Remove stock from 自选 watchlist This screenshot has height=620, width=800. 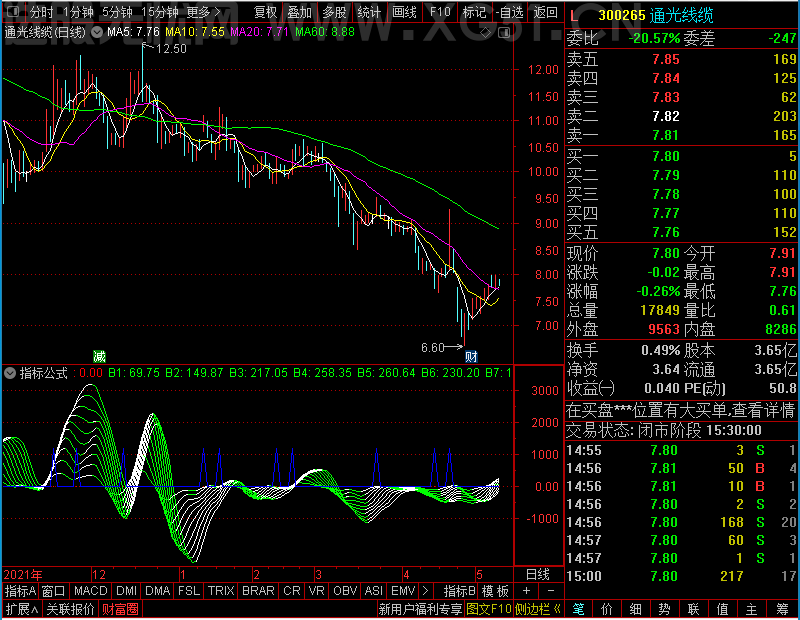(x=510, y=12)
